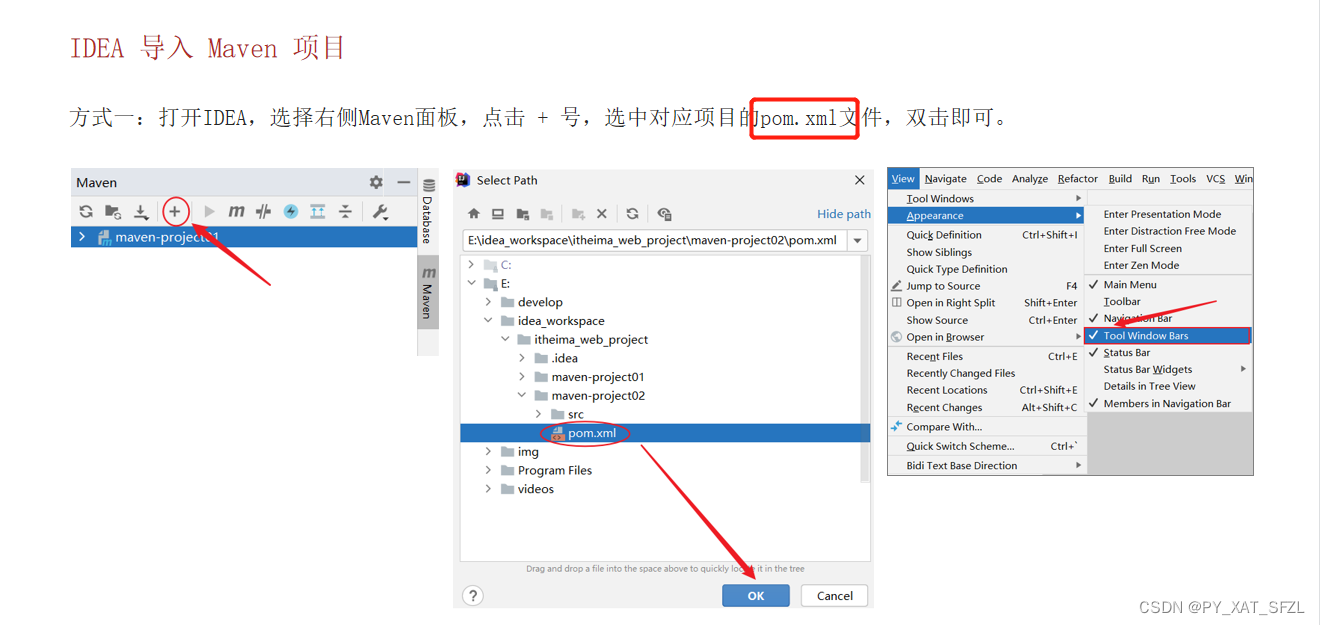Close the Select Path dialog
1320x625 pixels.
[859, 180]
